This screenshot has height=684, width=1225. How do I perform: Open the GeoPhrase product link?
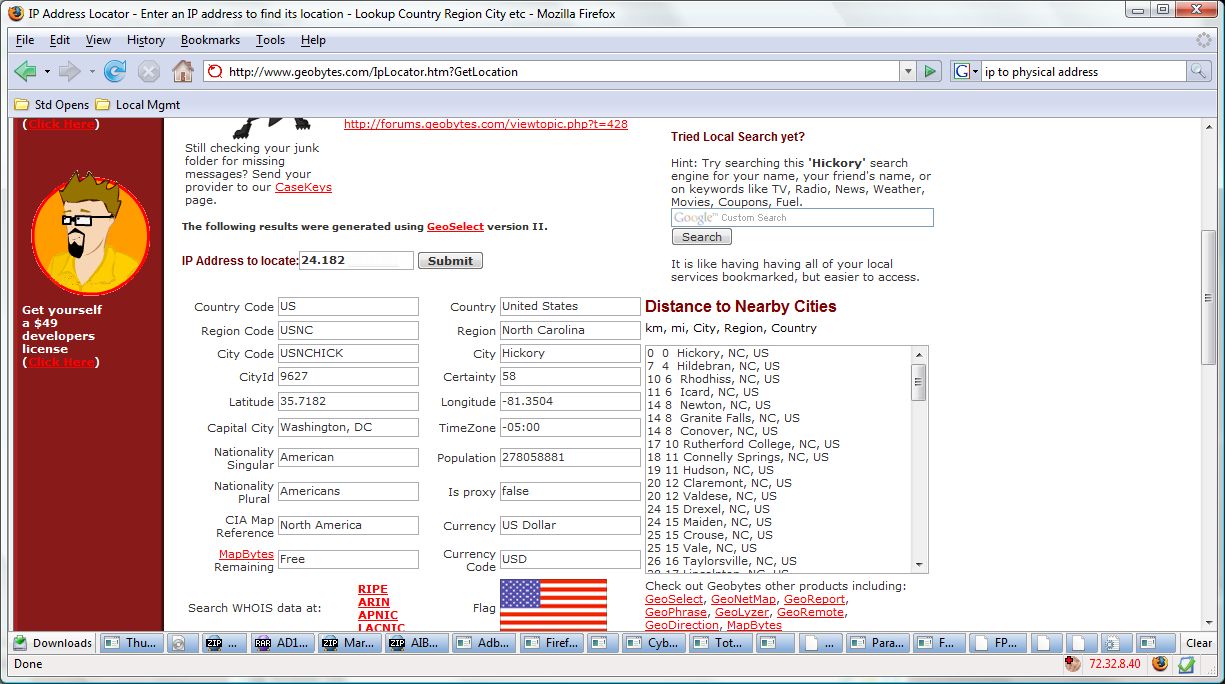[675, 612]
